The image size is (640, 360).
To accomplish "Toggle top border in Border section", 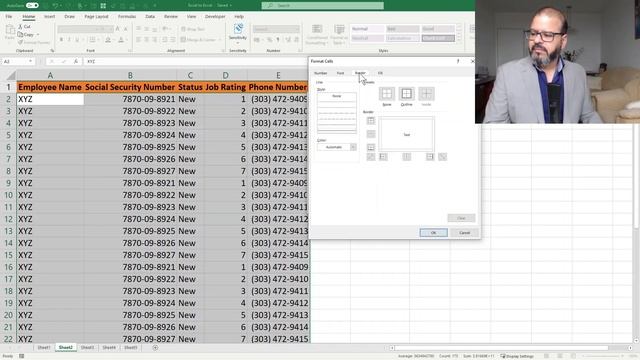I will coord(371,121).
